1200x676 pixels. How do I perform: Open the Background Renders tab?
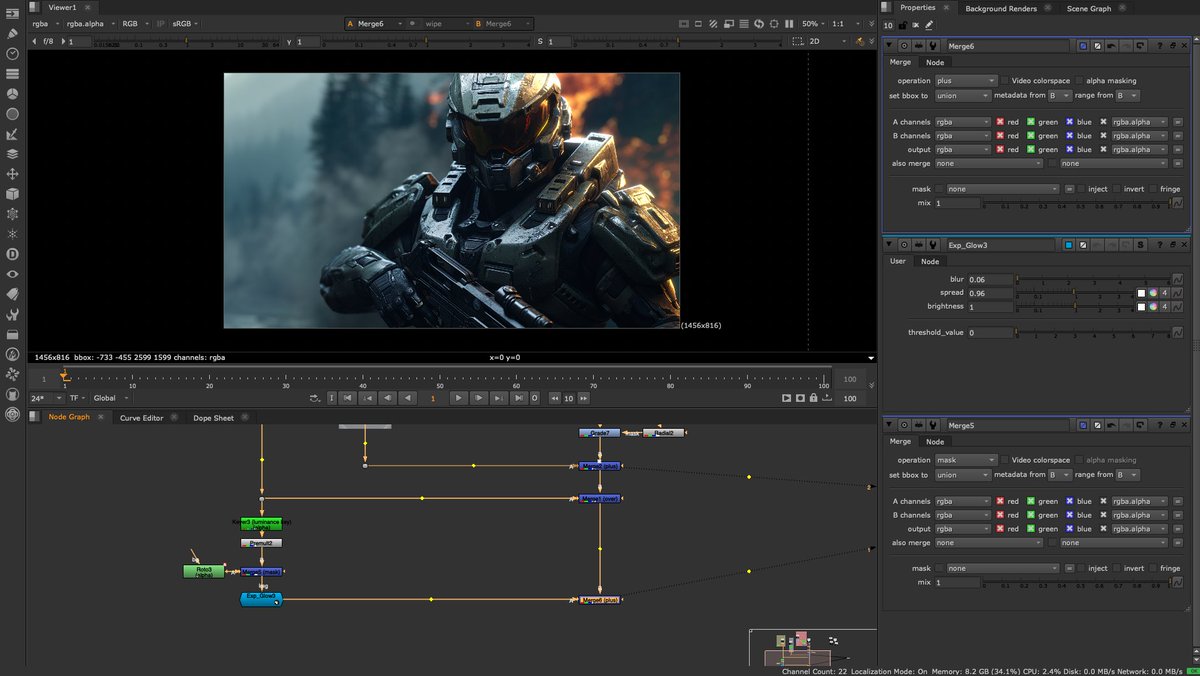[1000, 8]
